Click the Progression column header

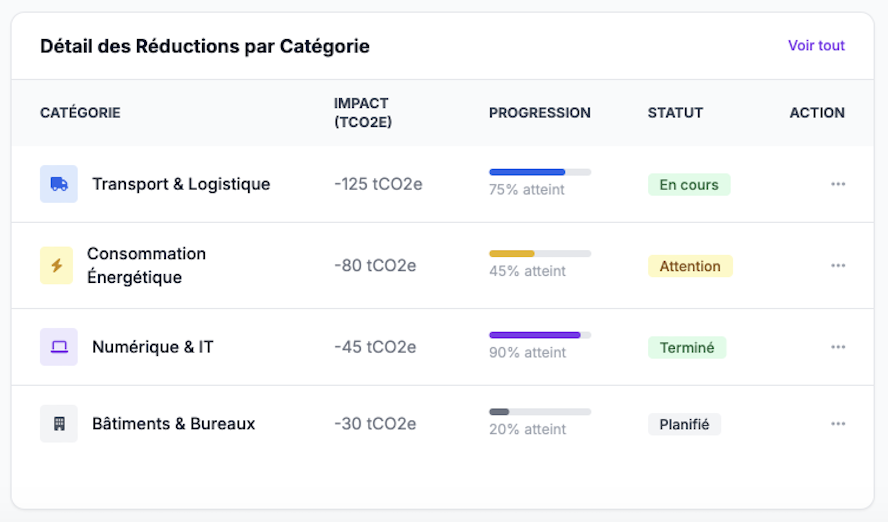coord(539,113)
